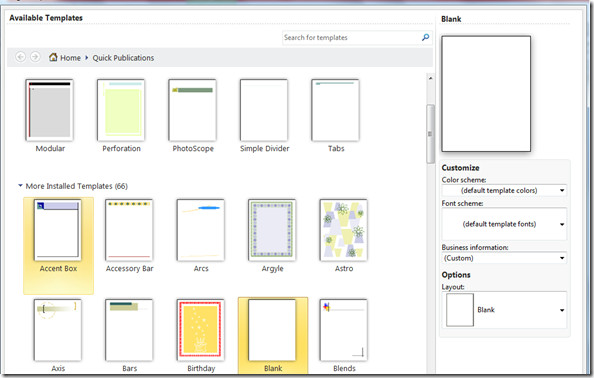Go back with the left arrow button

(x=20, y=57)
